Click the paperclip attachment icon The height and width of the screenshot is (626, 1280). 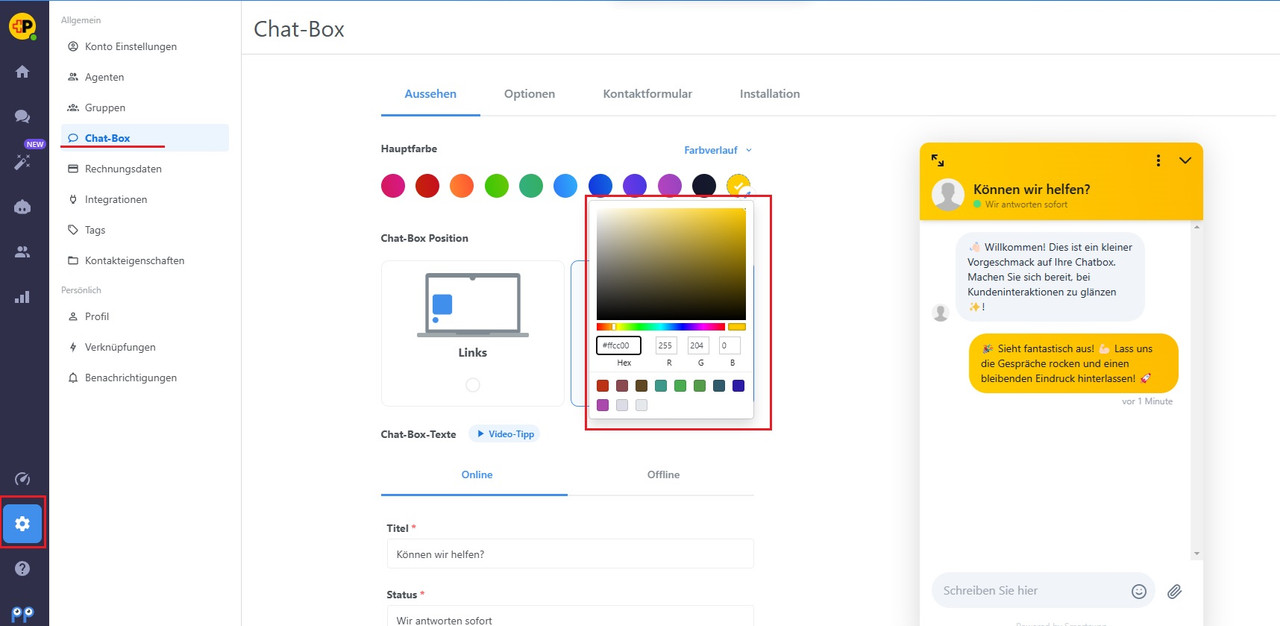1175,591
